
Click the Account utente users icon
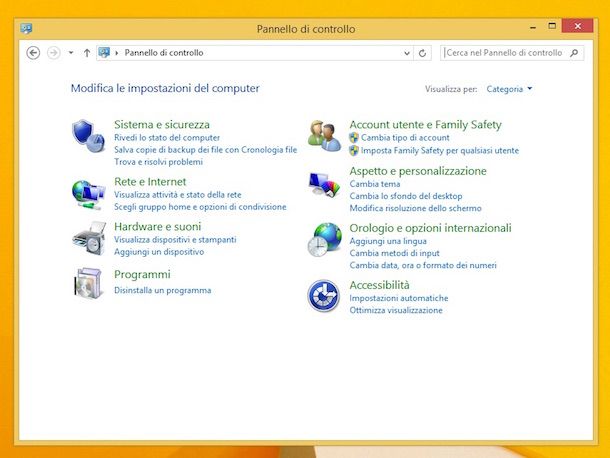point(323,134)
